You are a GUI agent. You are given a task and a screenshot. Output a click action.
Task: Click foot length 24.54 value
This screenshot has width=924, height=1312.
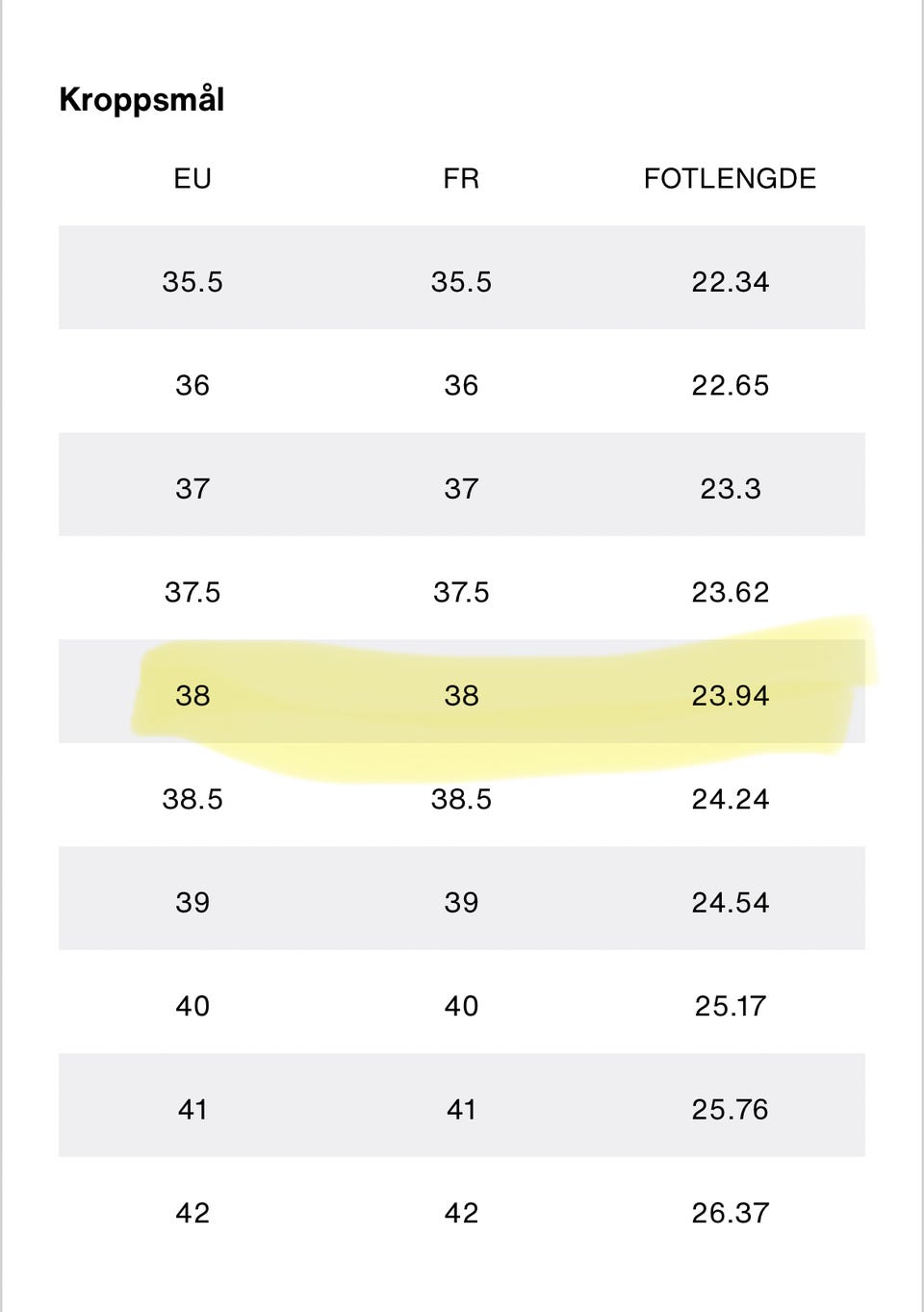pyautogui.click(x=731, y=903)
